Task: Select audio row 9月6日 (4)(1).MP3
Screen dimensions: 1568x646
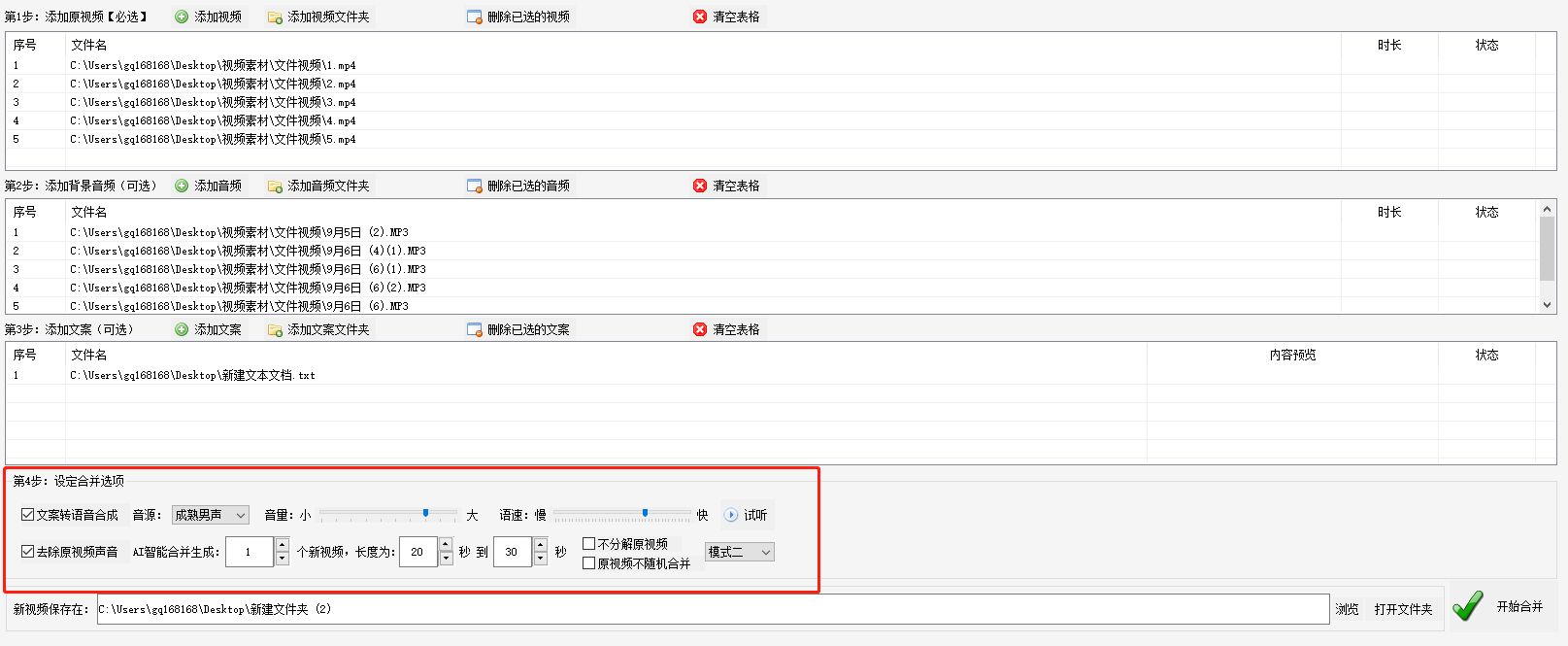Action: pyautogui.click(x=773, y=251)
